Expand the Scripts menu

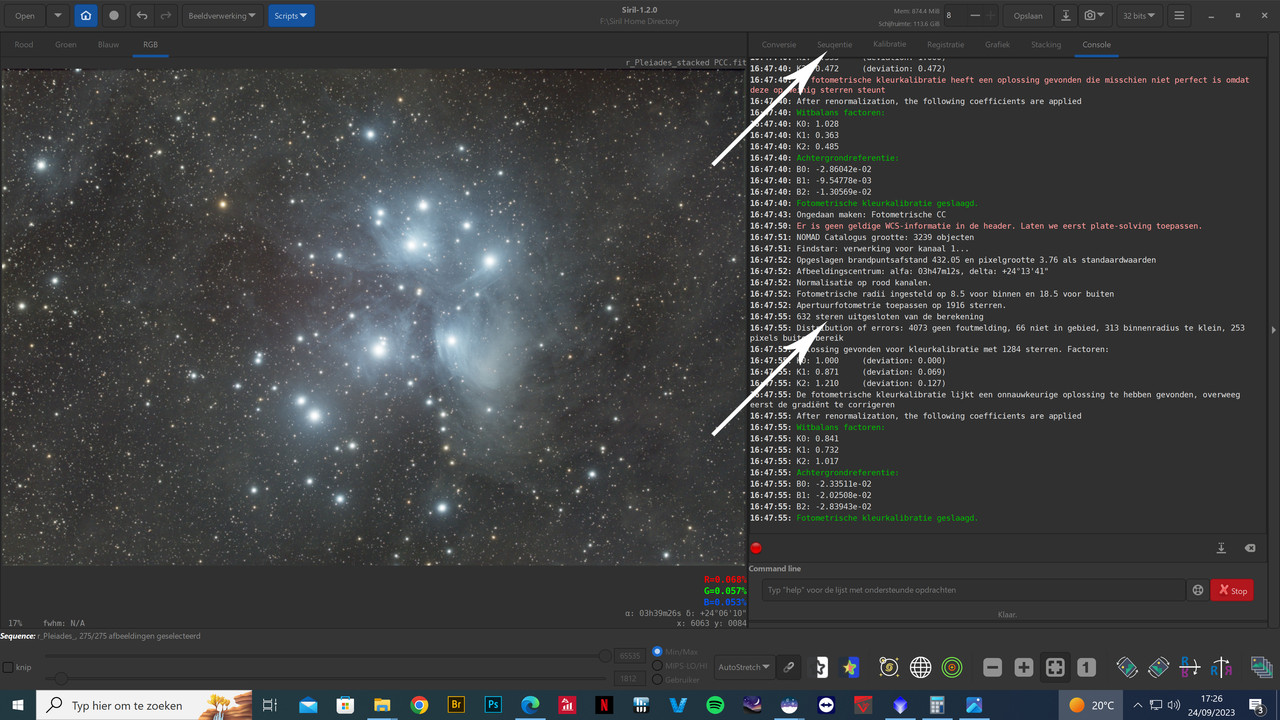(x=291, y=16)
